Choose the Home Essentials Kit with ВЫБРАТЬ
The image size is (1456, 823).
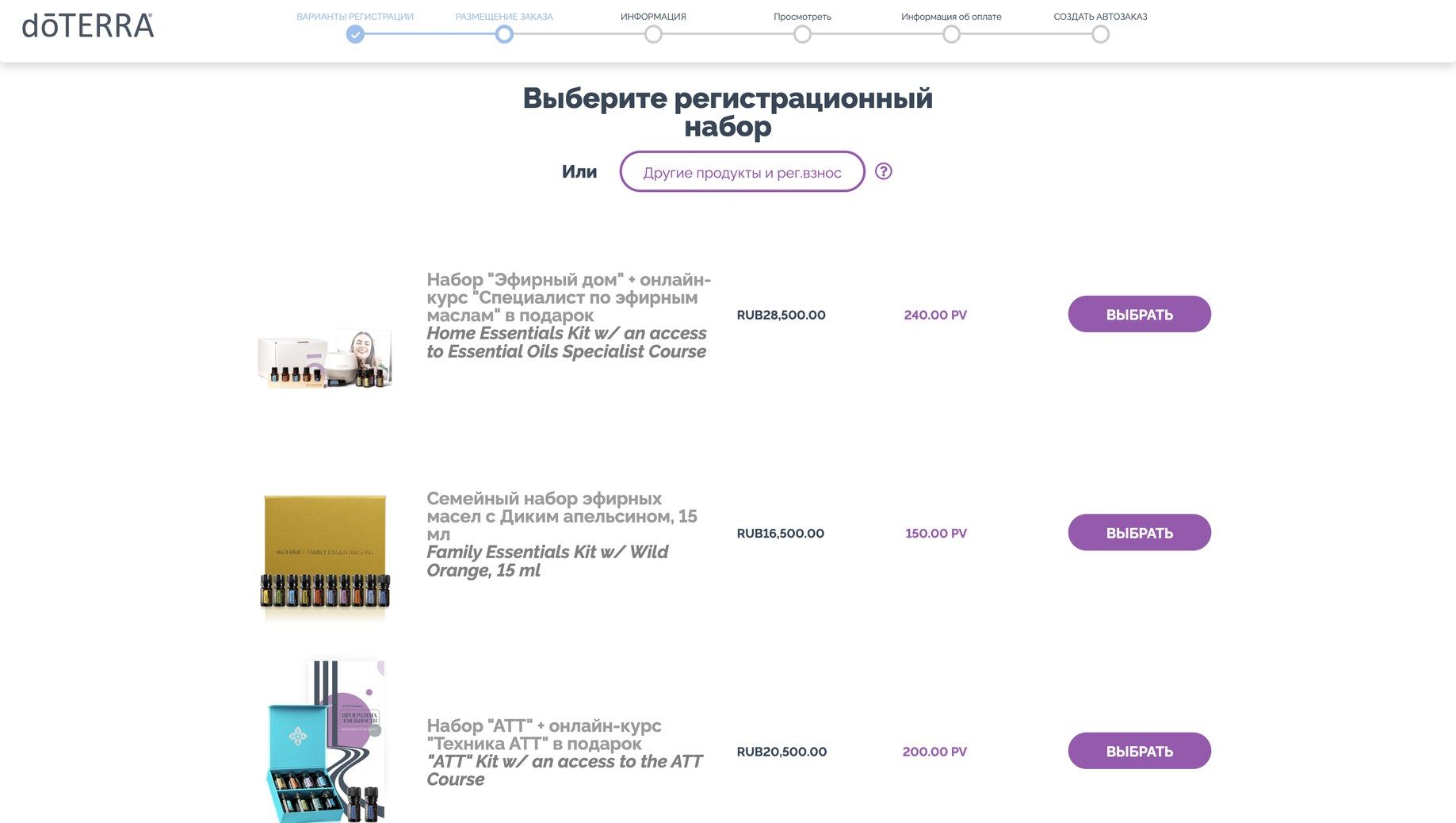(x=1139, y=314)
